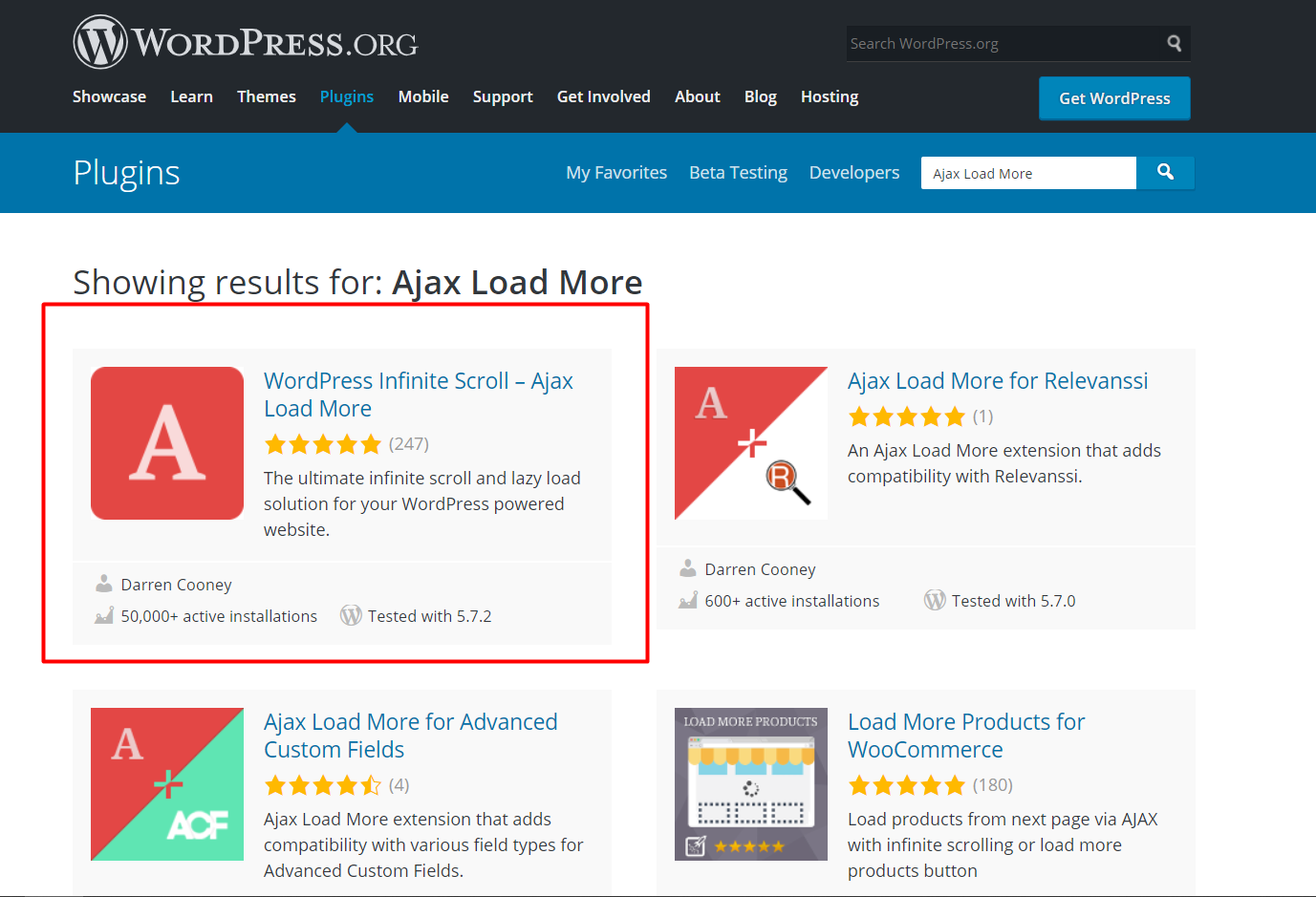Switch to the Plugins menu item
Image resolution: width=1316 pixels, height=897 pixels.
[346, 96]
